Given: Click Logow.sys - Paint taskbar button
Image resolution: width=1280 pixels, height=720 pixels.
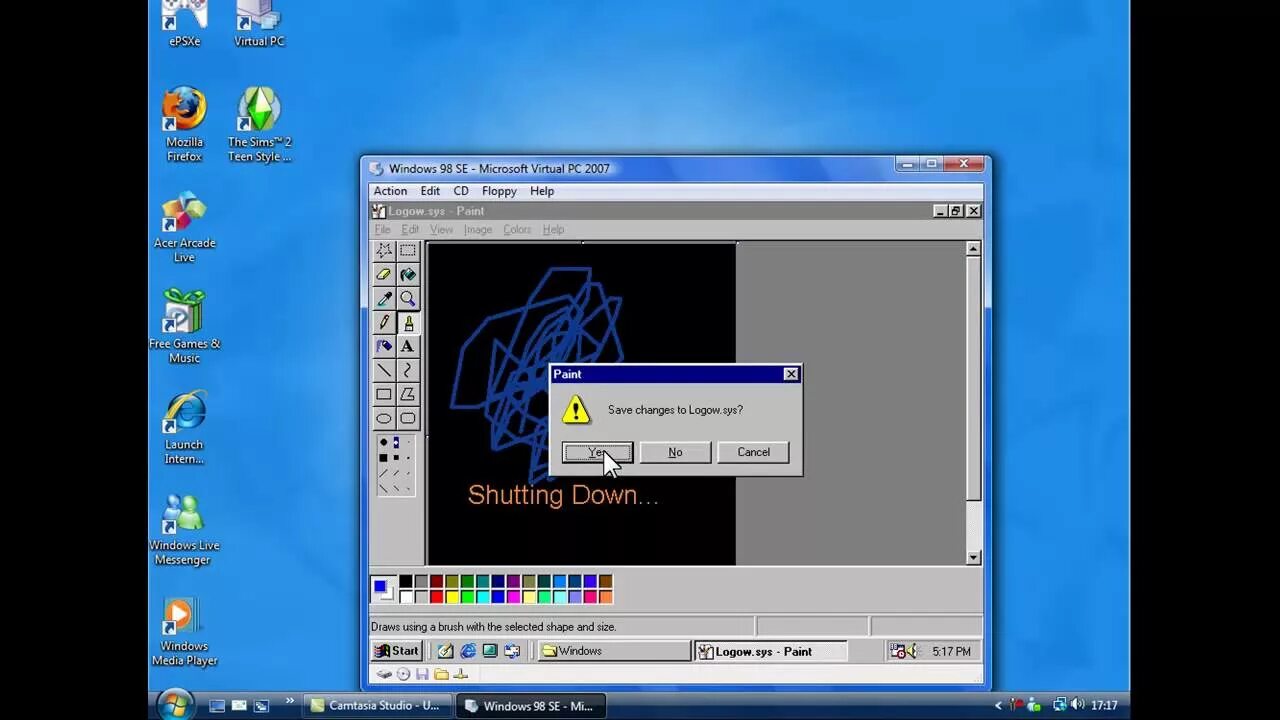Looking at the screenshot, I should pos(770,651).
